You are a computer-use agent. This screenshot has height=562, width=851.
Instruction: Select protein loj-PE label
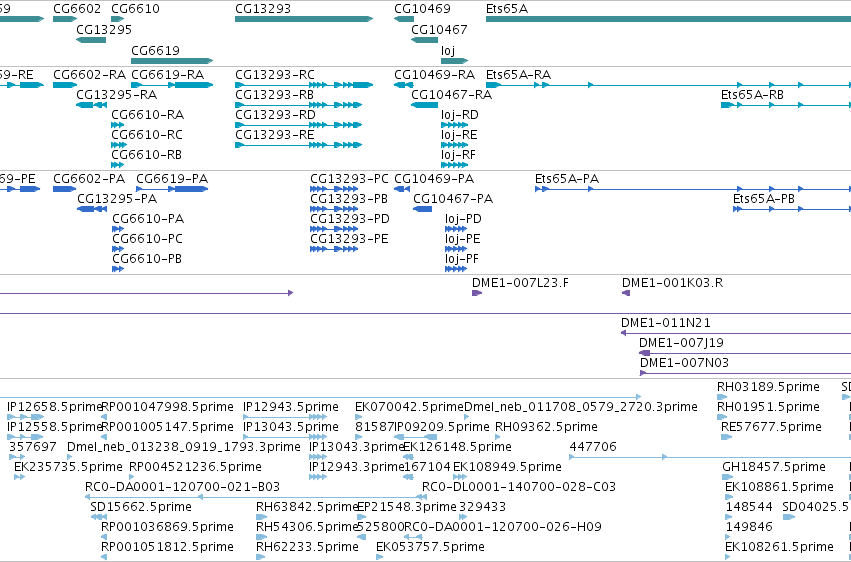pyautogui.click(x=463, y=239)
